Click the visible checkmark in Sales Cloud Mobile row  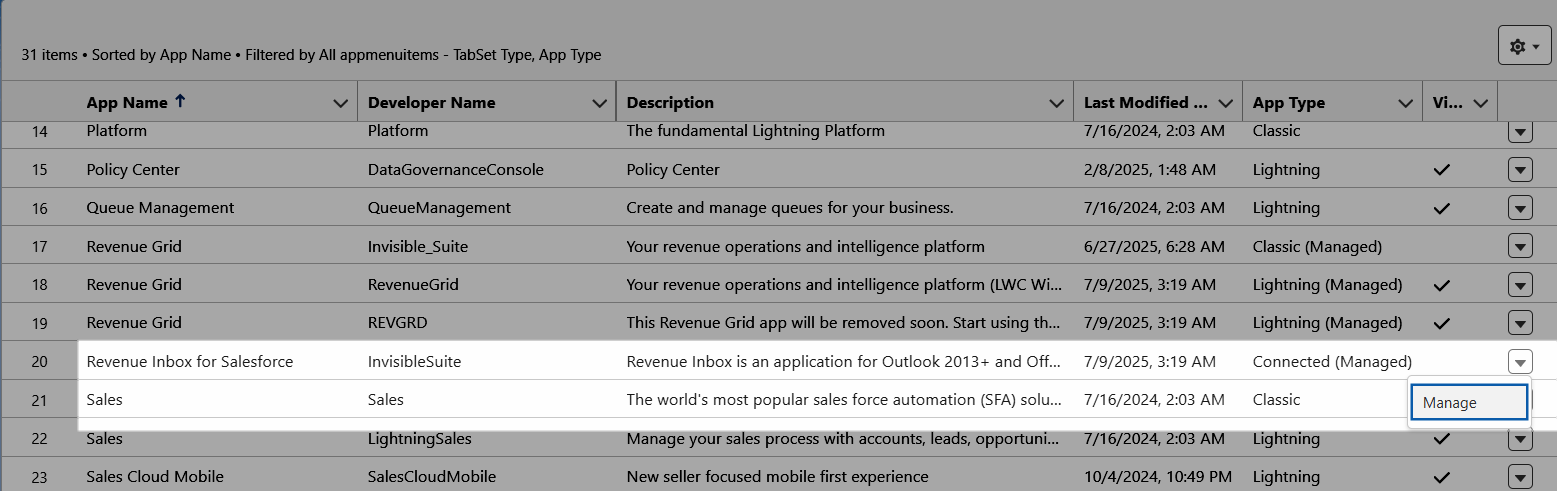point(1441,477)
